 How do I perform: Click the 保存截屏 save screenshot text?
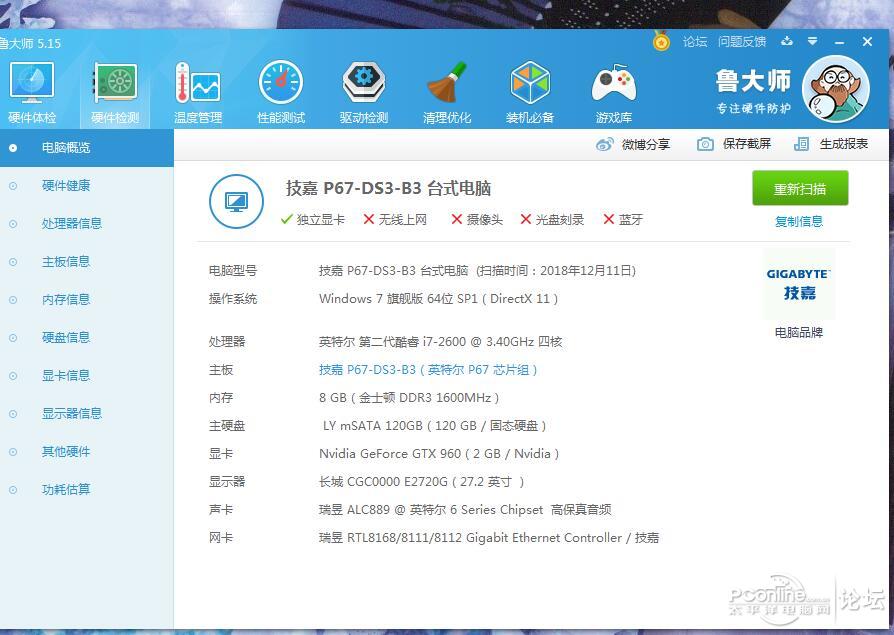pos(747,144)
